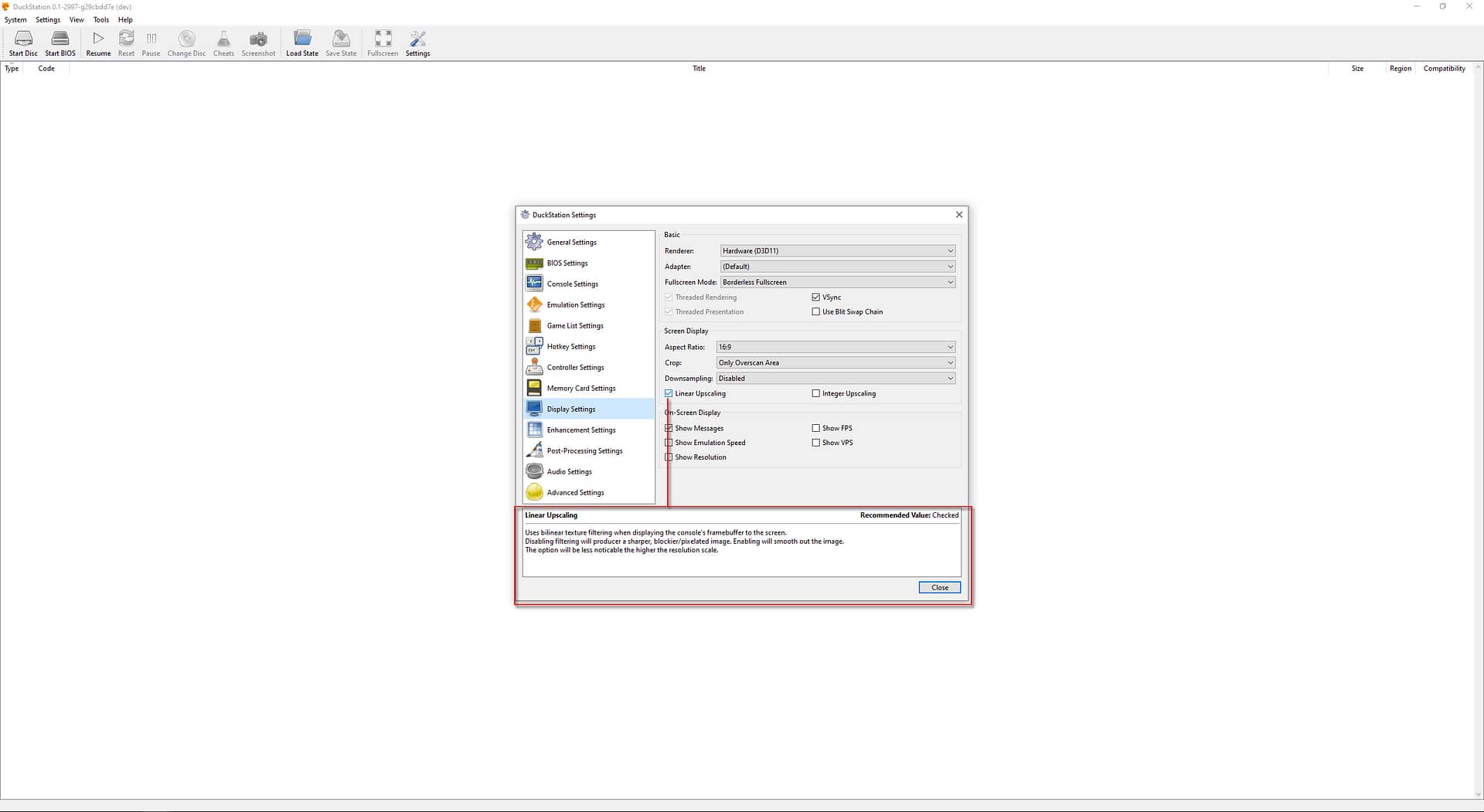Select the Hotkey Settings keyboard icon

(534, 346)
